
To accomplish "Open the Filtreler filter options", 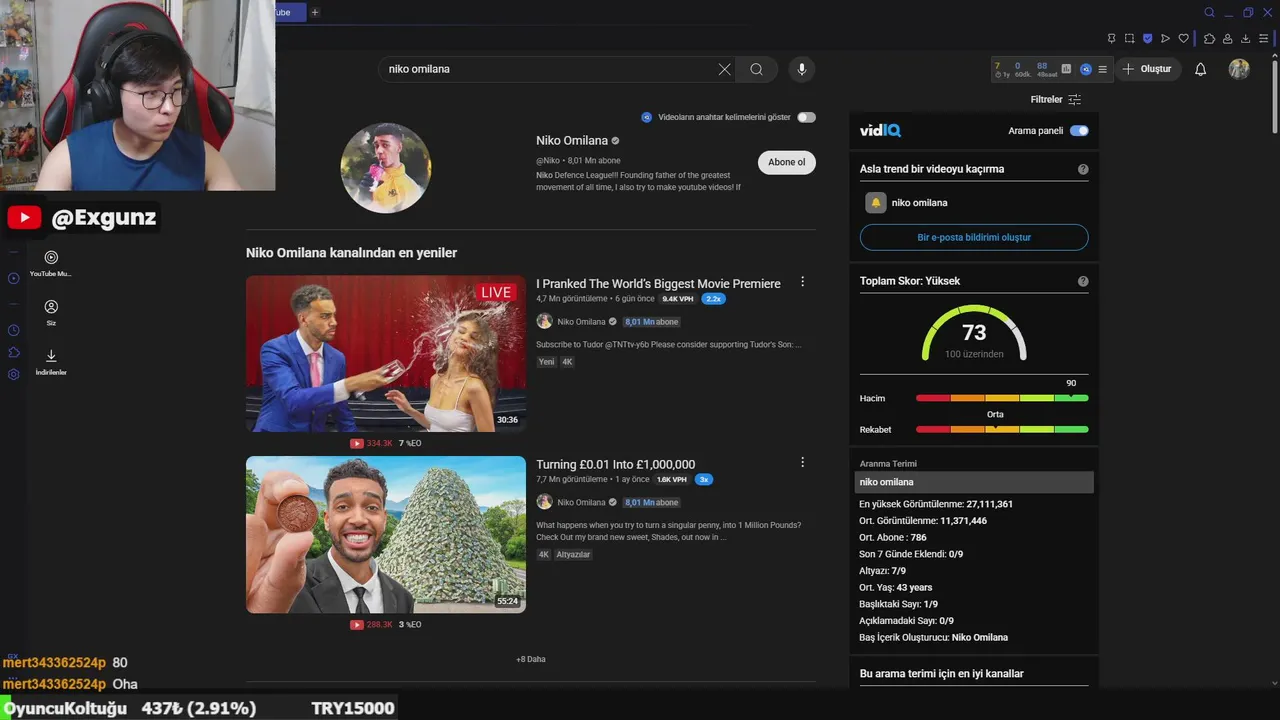I will click(x=1056, y=99).
